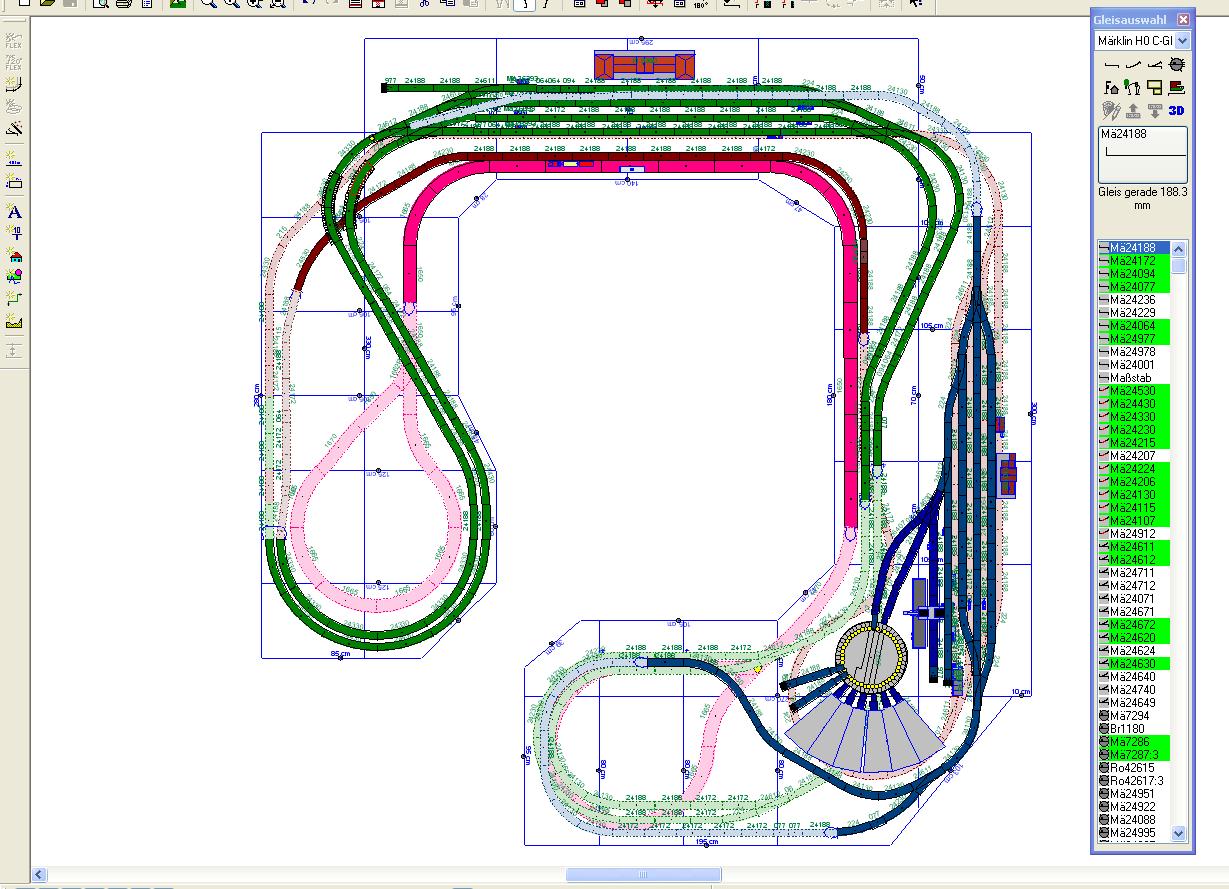Select Mä24064 in the track list
This screenshot has height=889, width=1229.
tap(1134, 326)
